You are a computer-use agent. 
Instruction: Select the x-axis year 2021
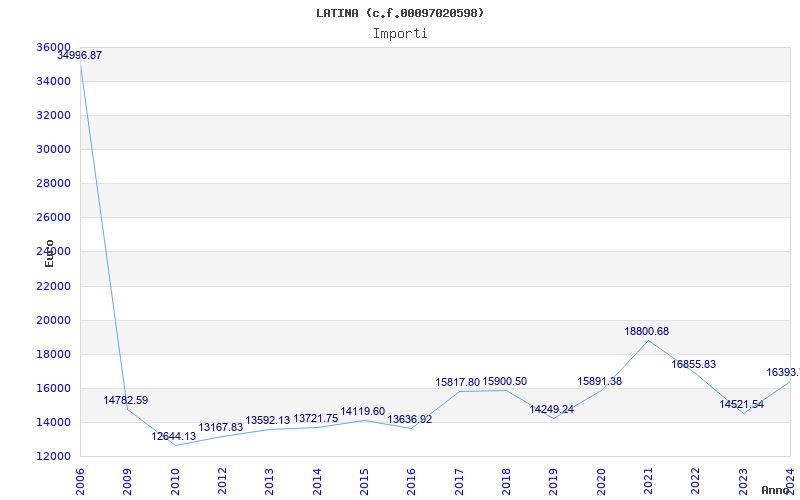[x=648, y=481]
